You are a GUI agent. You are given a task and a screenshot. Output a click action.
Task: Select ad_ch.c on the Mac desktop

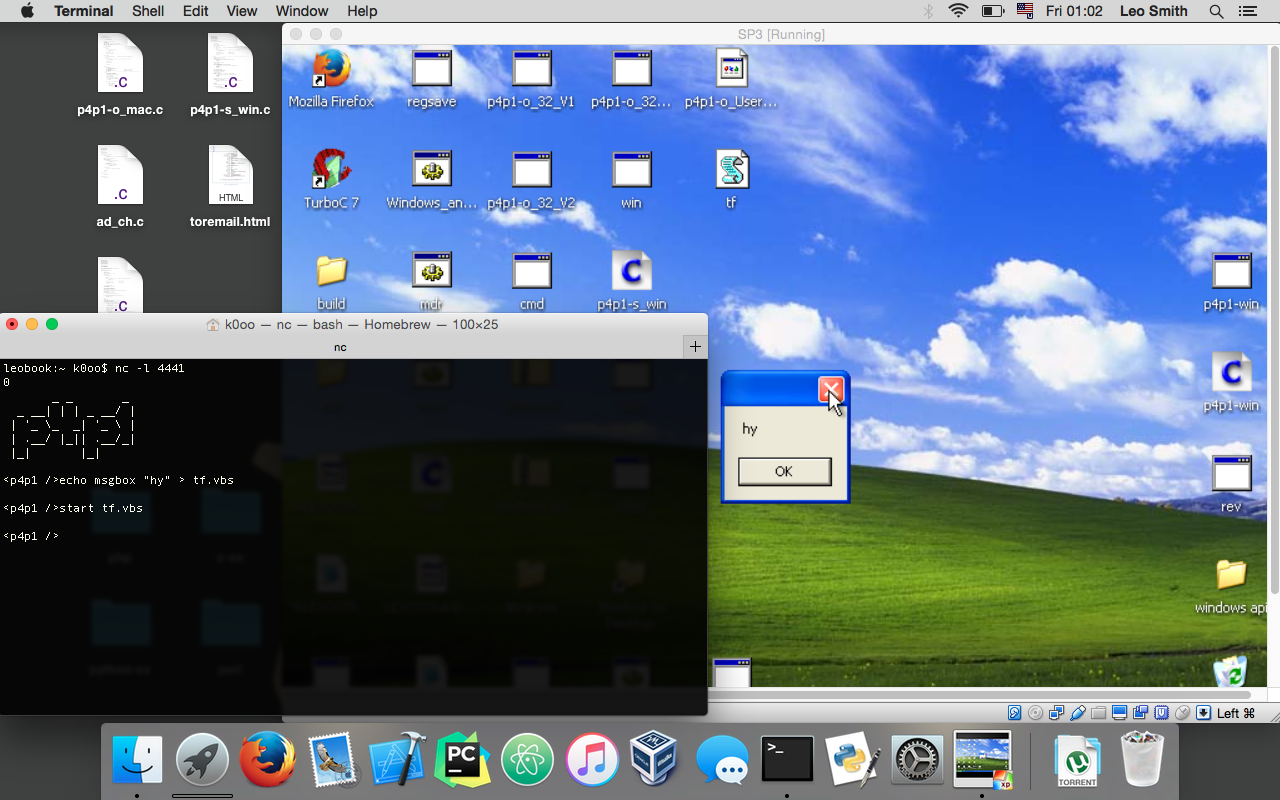tap(120, 187)
